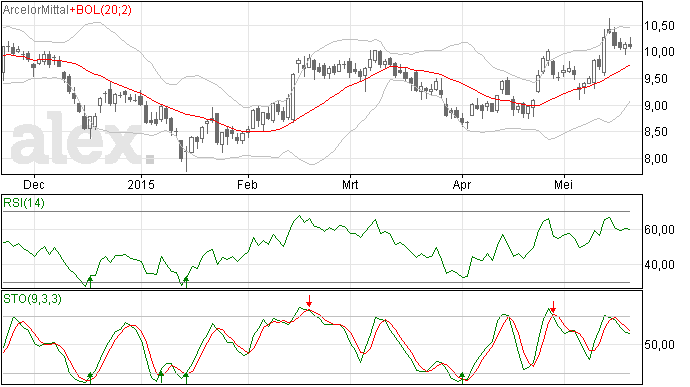Screen dimensions: 690x387
Task: Click the red sell arrow before Mei in STO panel
Action: [x=554, y=307]
